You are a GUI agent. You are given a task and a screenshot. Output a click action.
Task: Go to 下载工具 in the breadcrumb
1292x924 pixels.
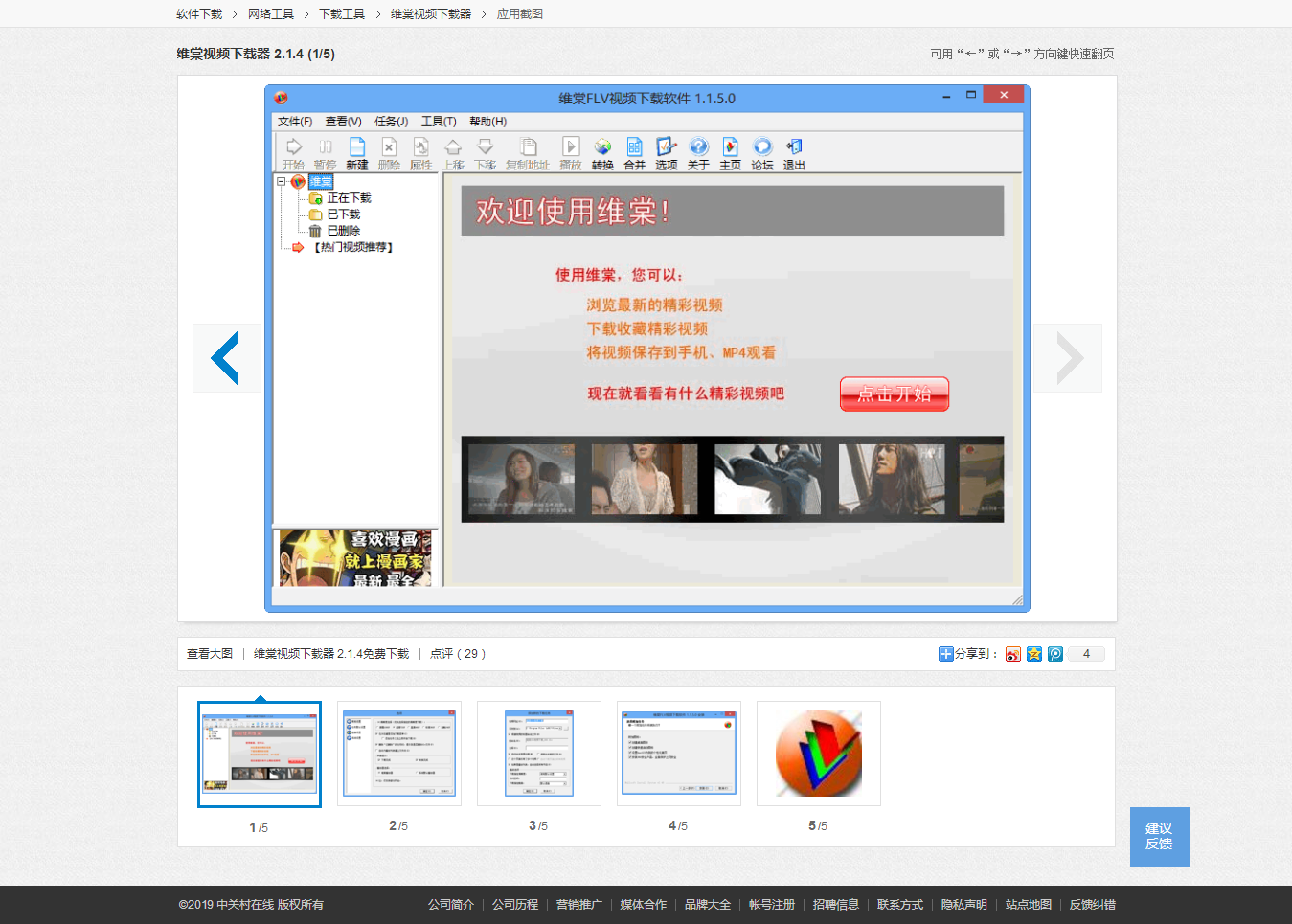pyautogui.click(x=342, y=14)
